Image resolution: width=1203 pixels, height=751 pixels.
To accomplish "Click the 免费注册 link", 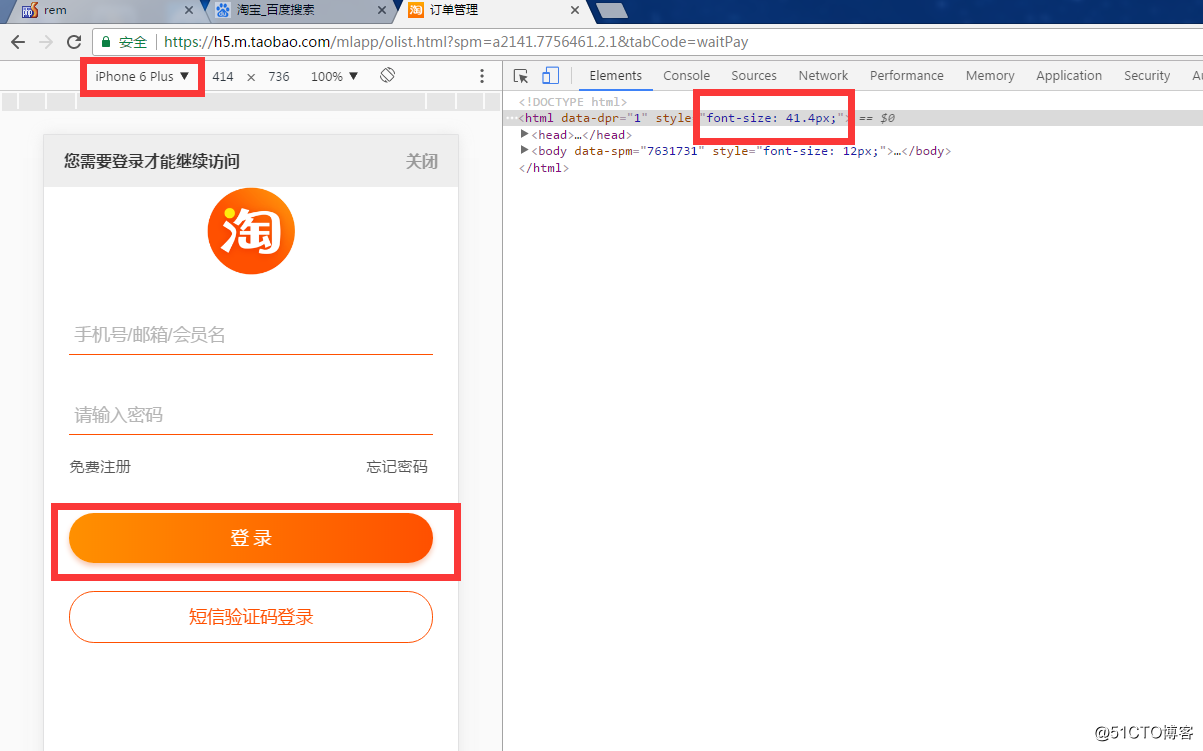I will click(x=100, y=467).
